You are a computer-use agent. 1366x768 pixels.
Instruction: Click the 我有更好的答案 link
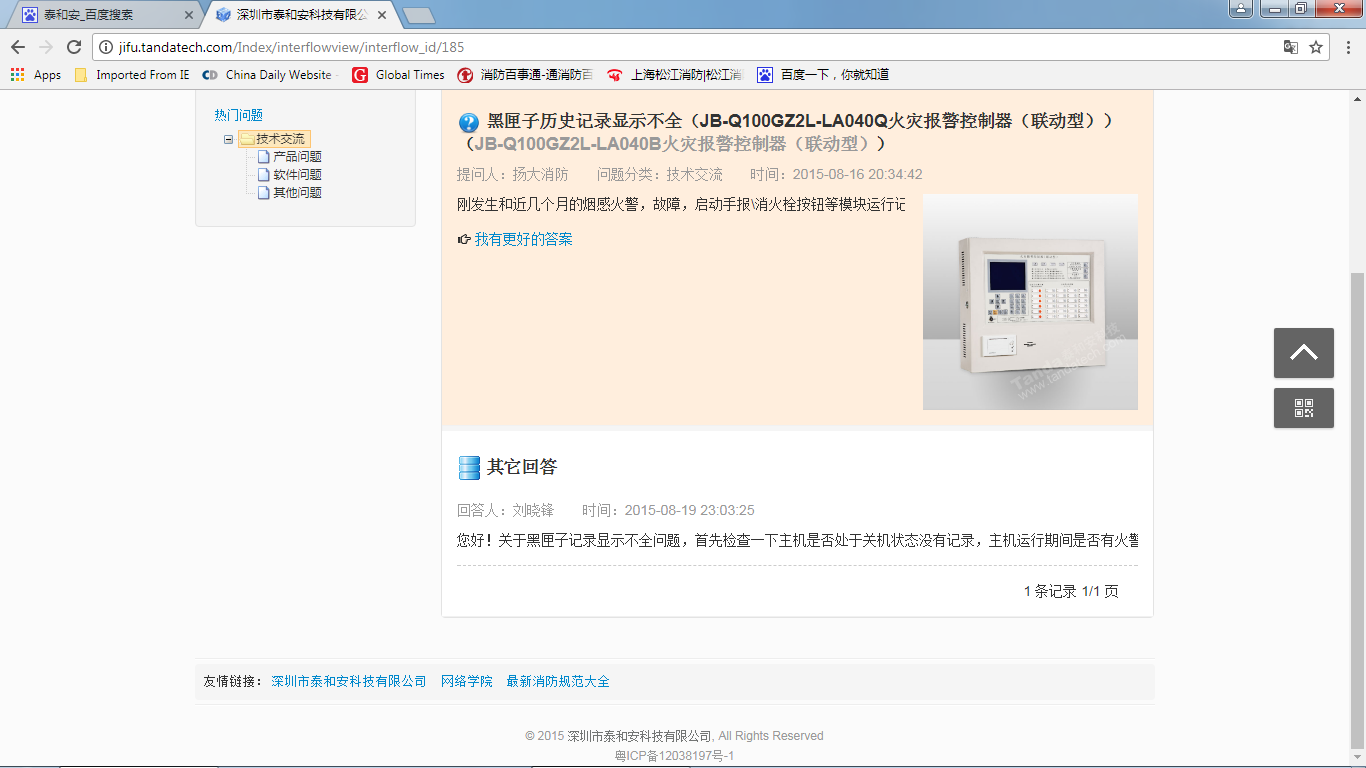click(x=523, y=239)
